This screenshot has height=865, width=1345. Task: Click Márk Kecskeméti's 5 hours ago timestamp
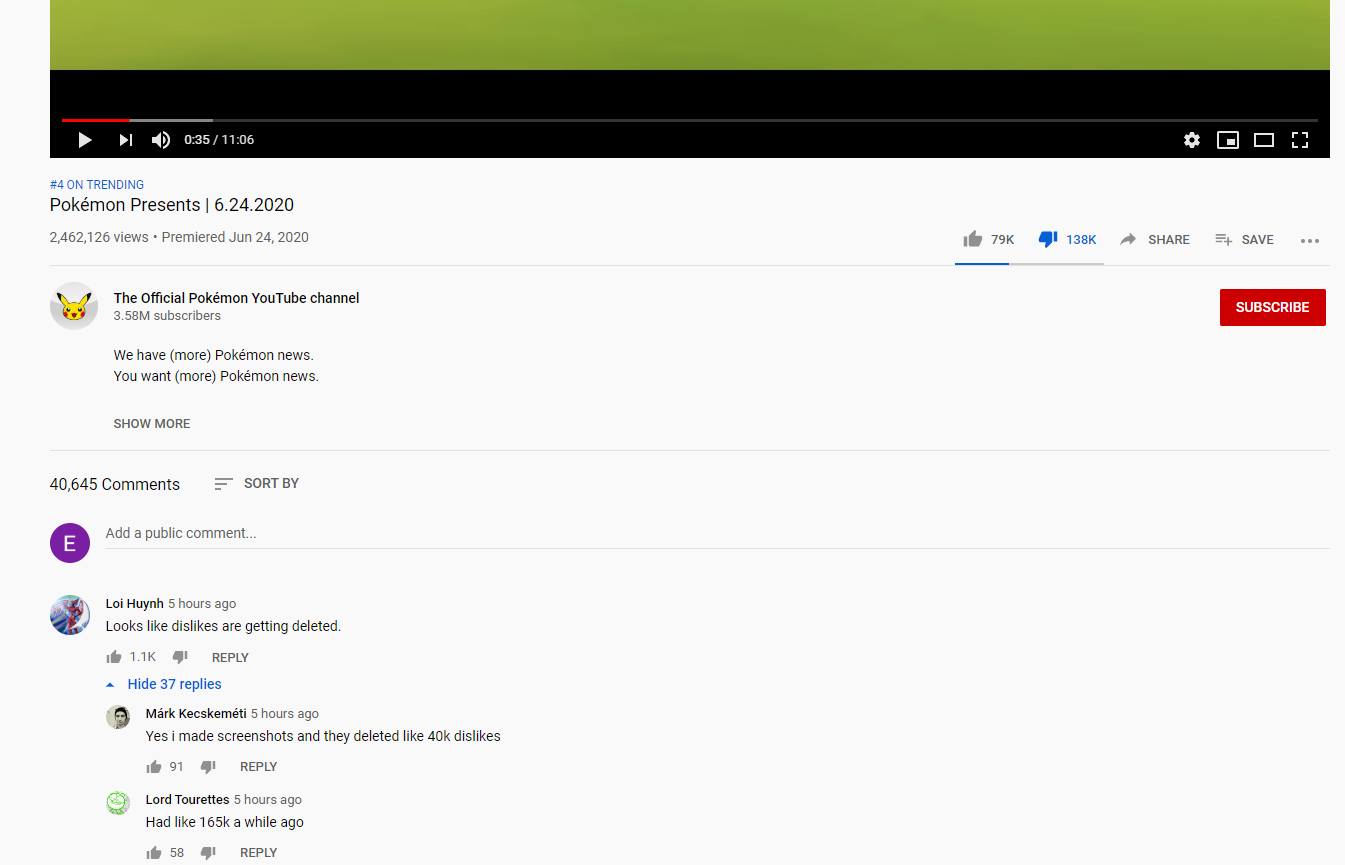pos(285,714)
